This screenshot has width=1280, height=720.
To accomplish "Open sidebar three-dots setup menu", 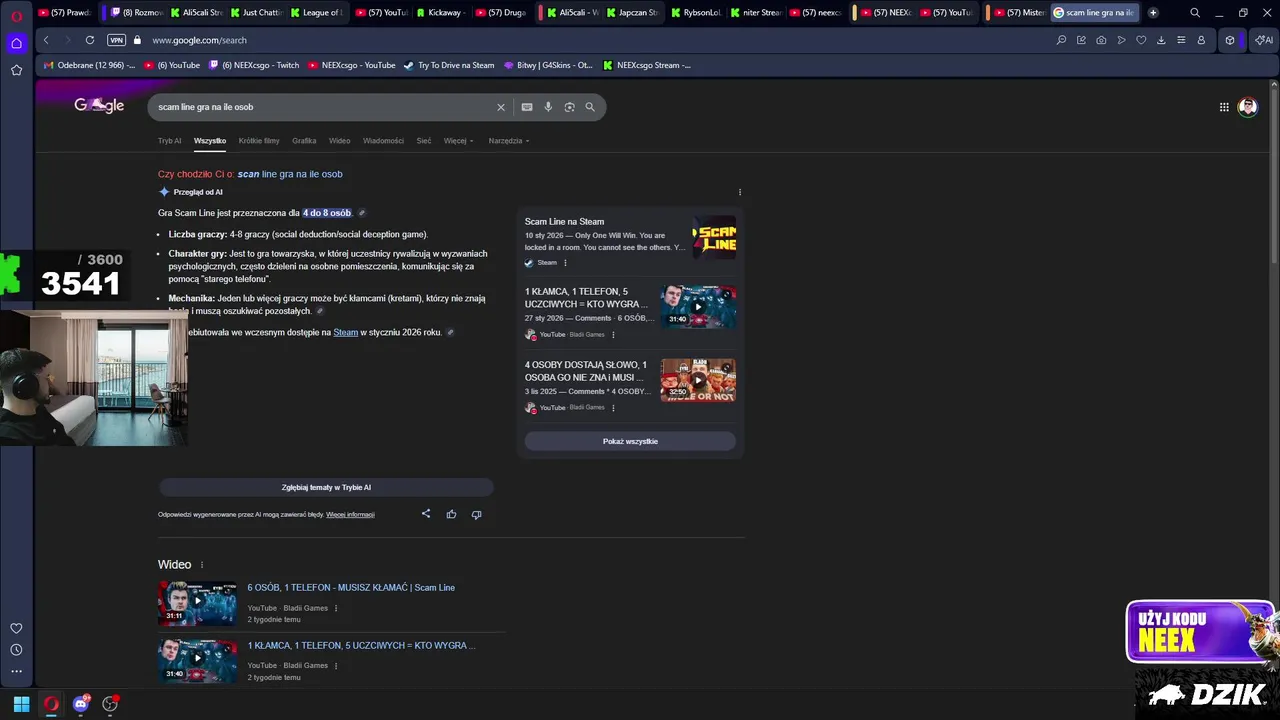I will pyautogui.click(x=16, y=671).
